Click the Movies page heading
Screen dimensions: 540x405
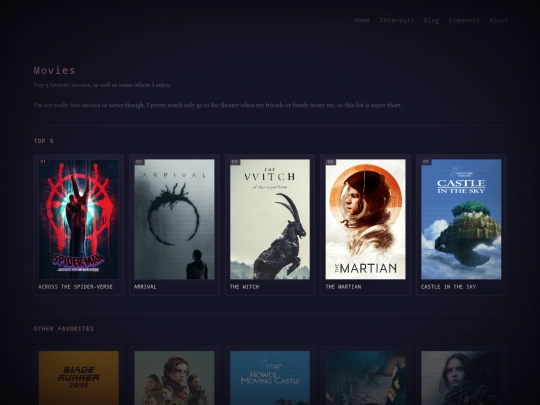tap(54, 71)
